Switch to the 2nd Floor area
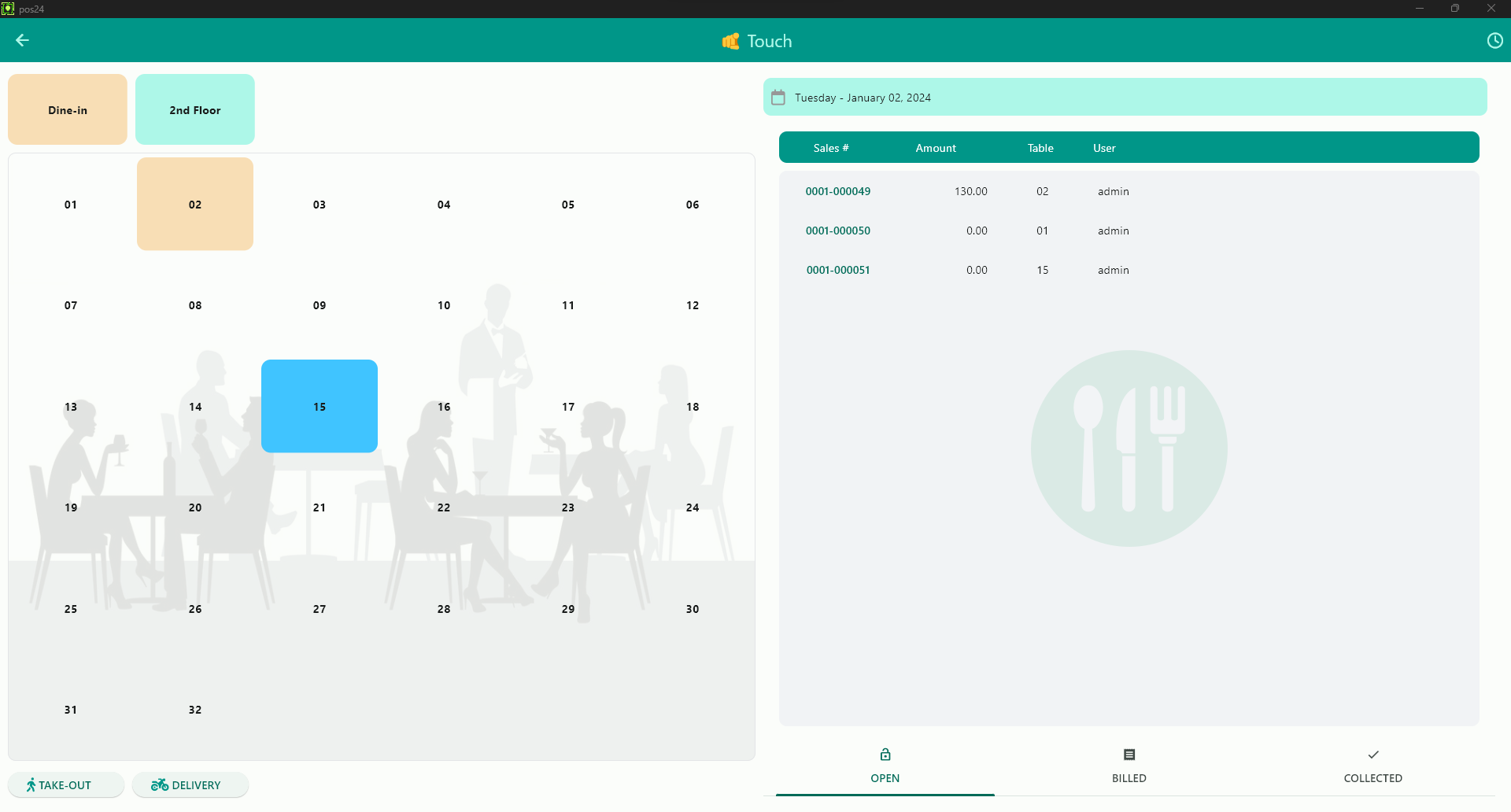This screenshot has width=1511, height=812. pos(195,109)
